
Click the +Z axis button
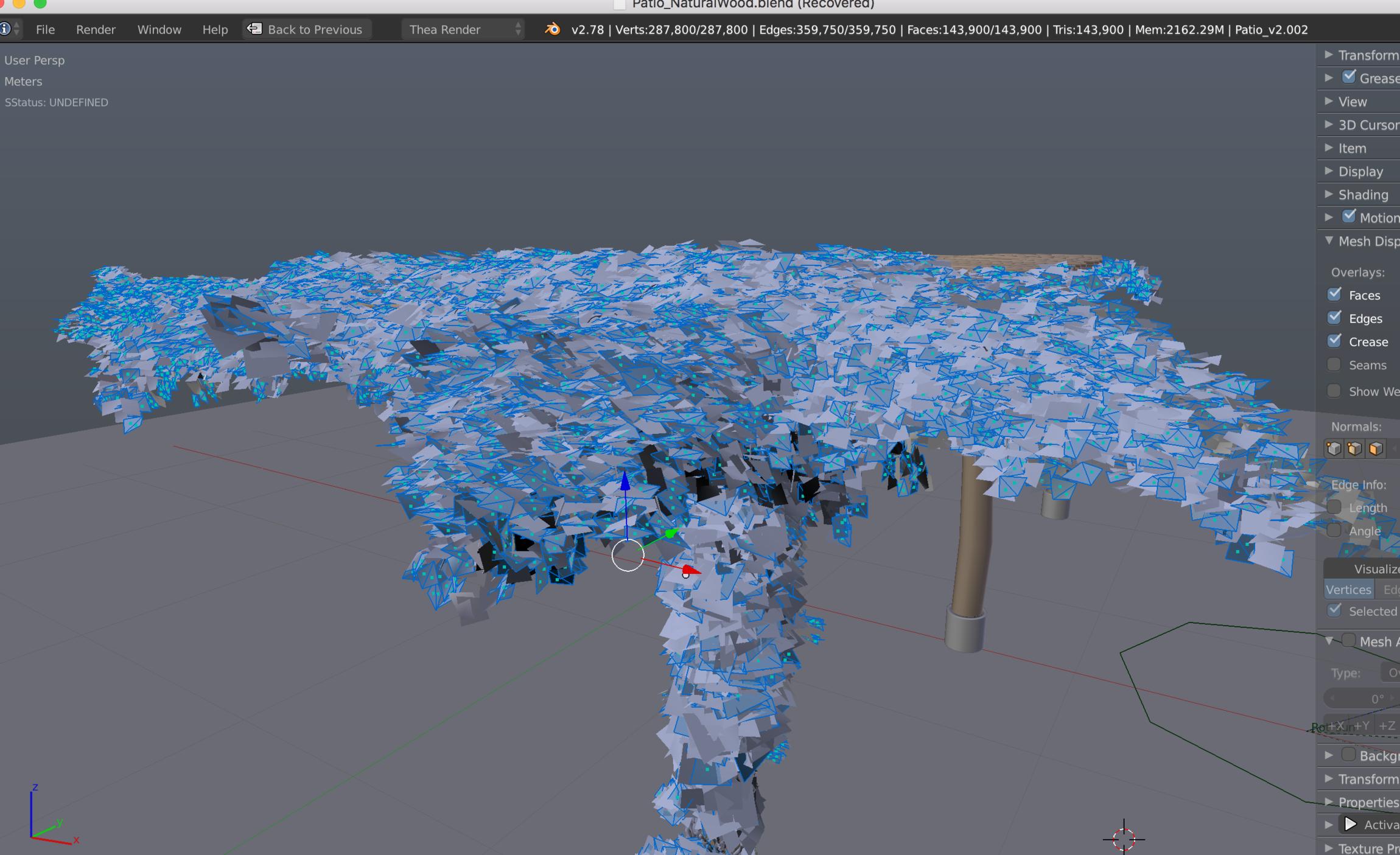click(x=1387, y=725)
